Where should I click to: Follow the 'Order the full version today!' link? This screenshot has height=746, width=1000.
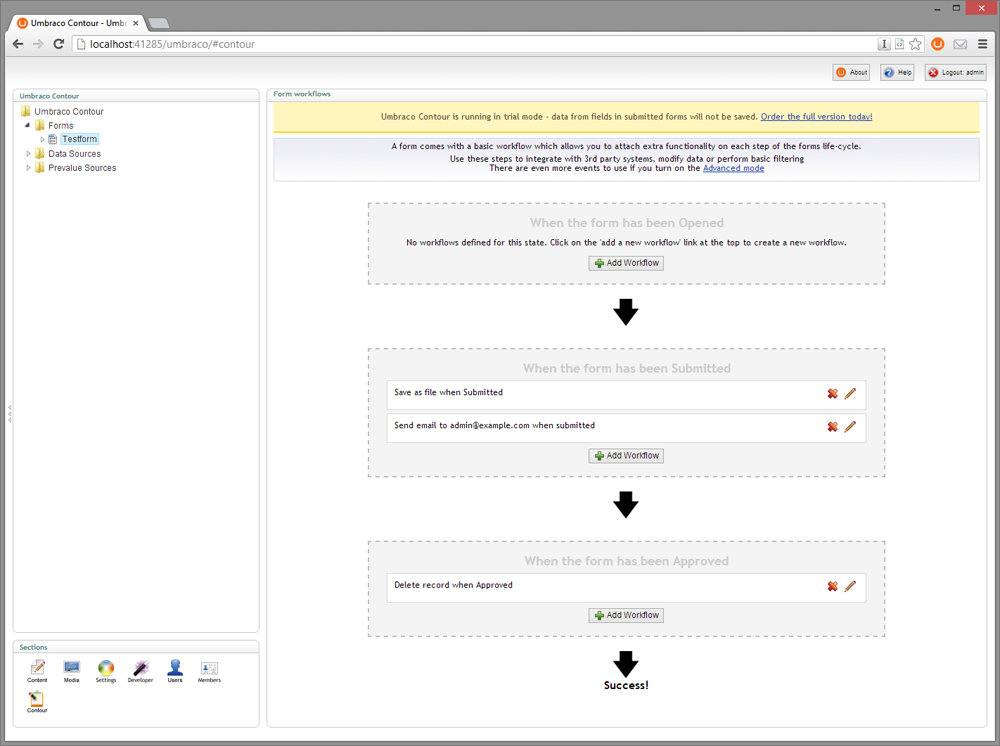tap(816, 117)
